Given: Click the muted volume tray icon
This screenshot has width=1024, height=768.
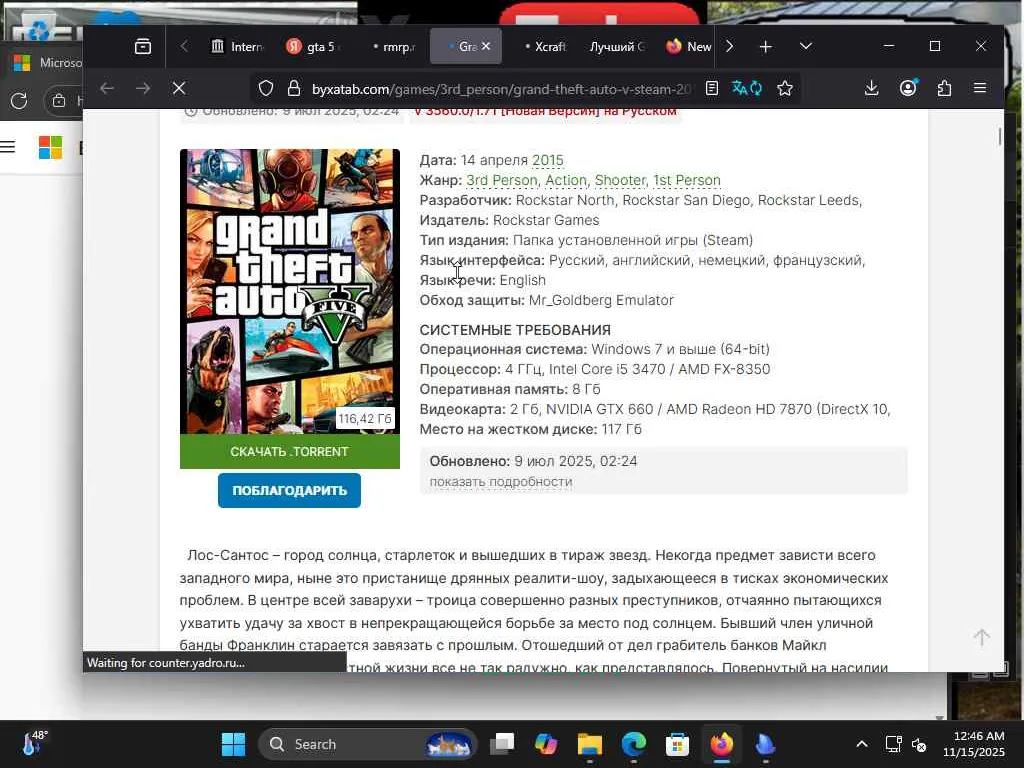Looking at the screenshot, I should (919, 744).
